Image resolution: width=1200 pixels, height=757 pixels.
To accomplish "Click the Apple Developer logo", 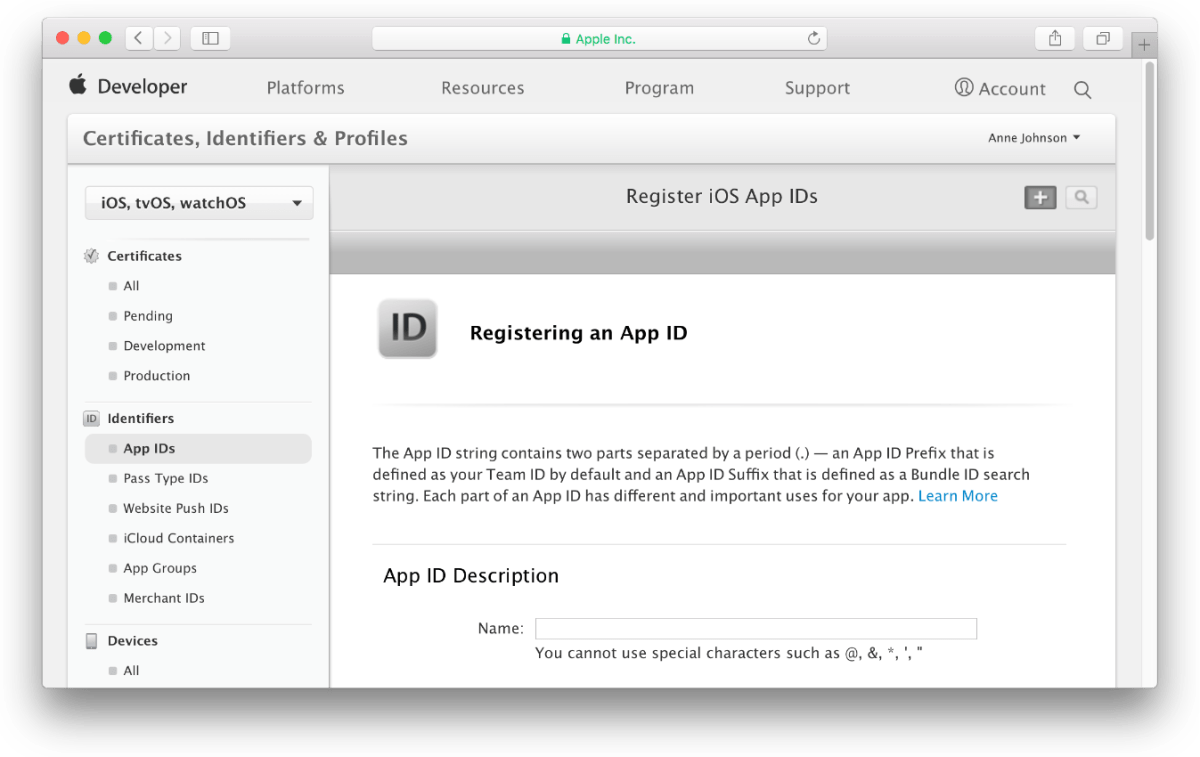I will point(128,87).
